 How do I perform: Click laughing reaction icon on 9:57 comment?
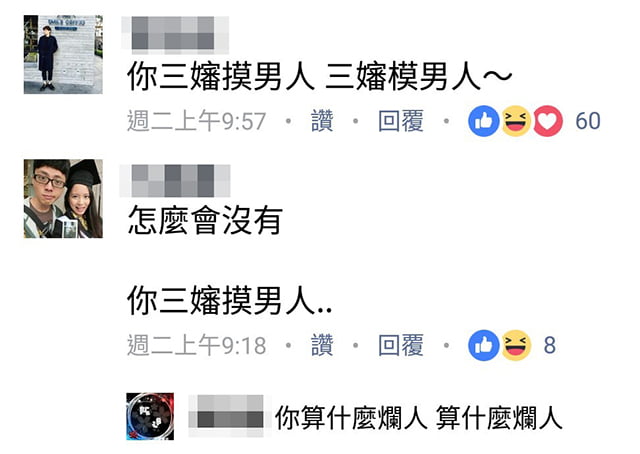[x=516, y=121]
